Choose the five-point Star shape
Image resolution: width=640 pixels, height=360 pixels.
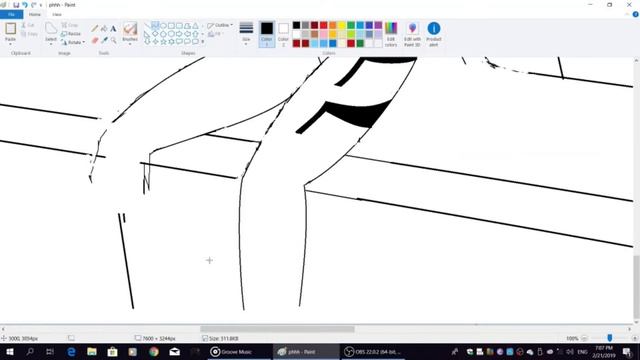[163, 42]
